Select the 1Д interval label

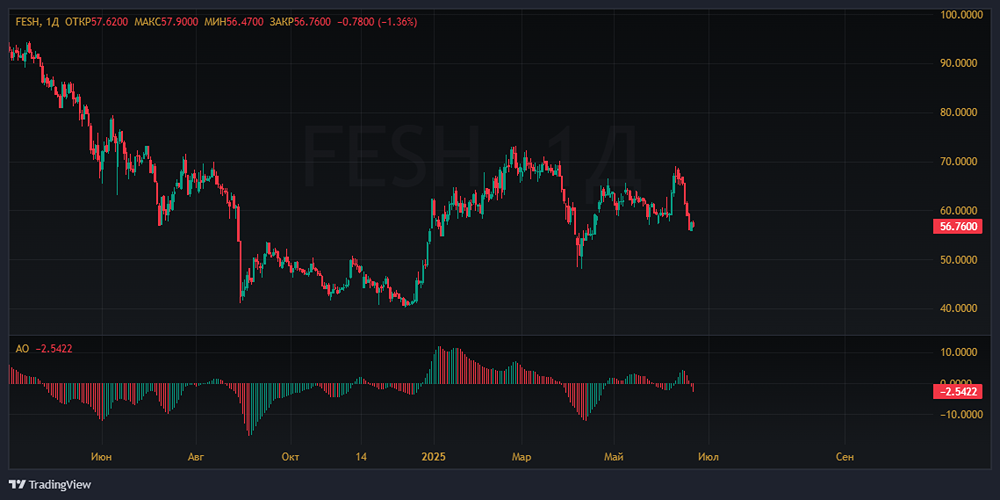[52, 21]
